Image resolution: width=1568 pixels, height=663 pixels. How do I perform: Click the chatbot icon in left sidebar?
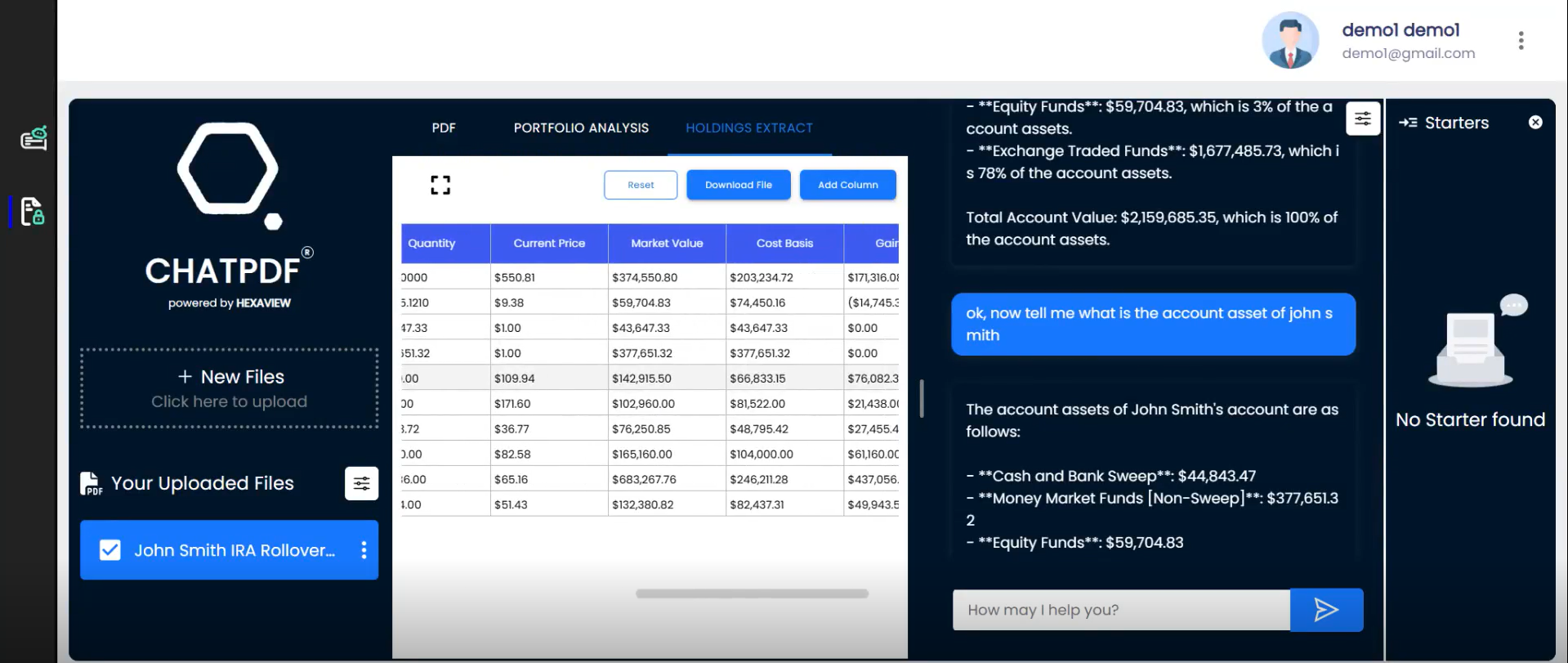(x=34, y=138)
